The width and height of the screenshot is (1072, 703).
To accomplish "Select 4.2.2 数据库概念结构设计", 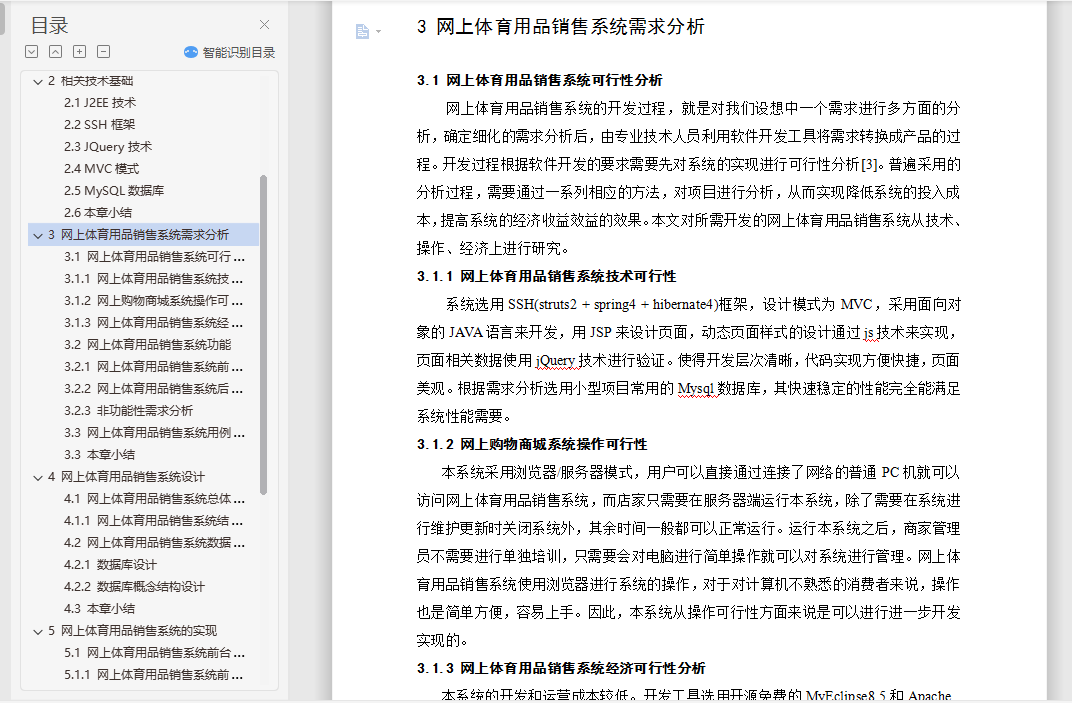I will (134, 586).
